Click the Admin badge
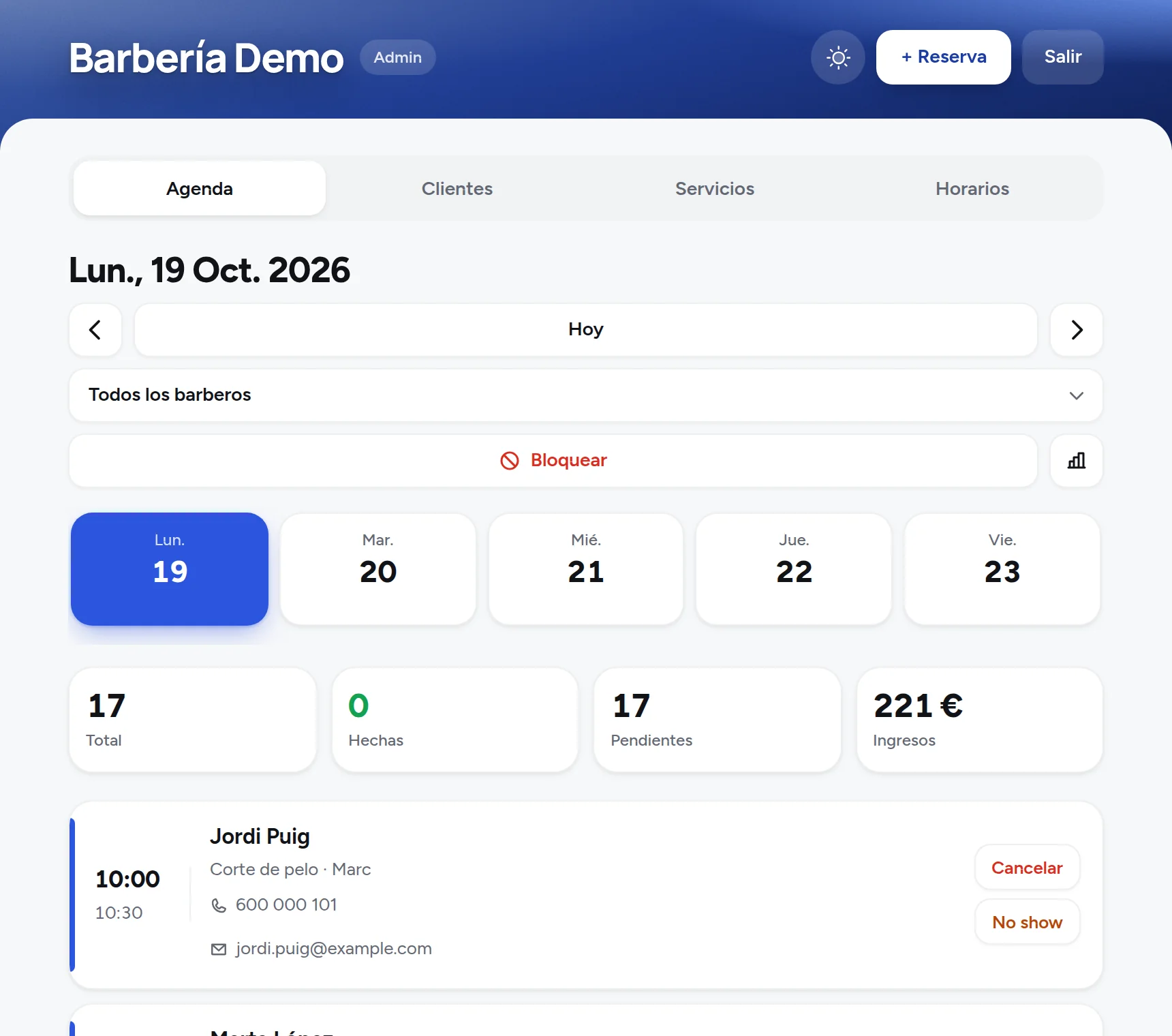Image resolution: width=1172 pixels, height=1036 pixels. click(398, 57)
